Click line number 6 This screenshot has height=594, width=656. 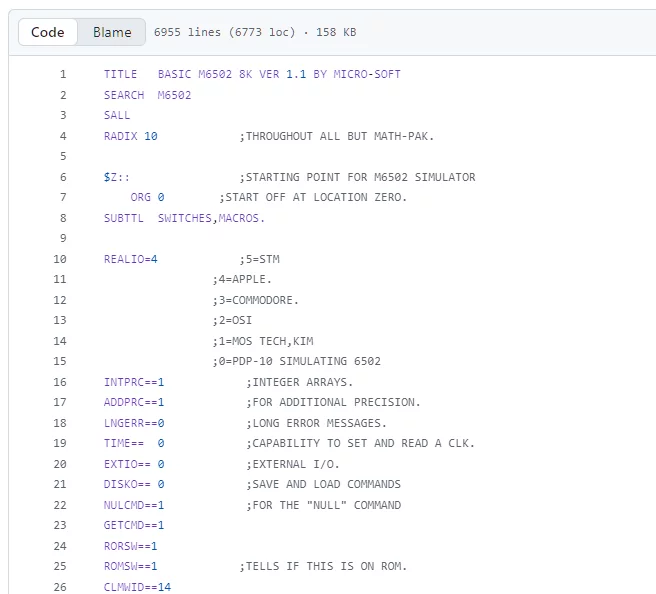tap(63, 177)
